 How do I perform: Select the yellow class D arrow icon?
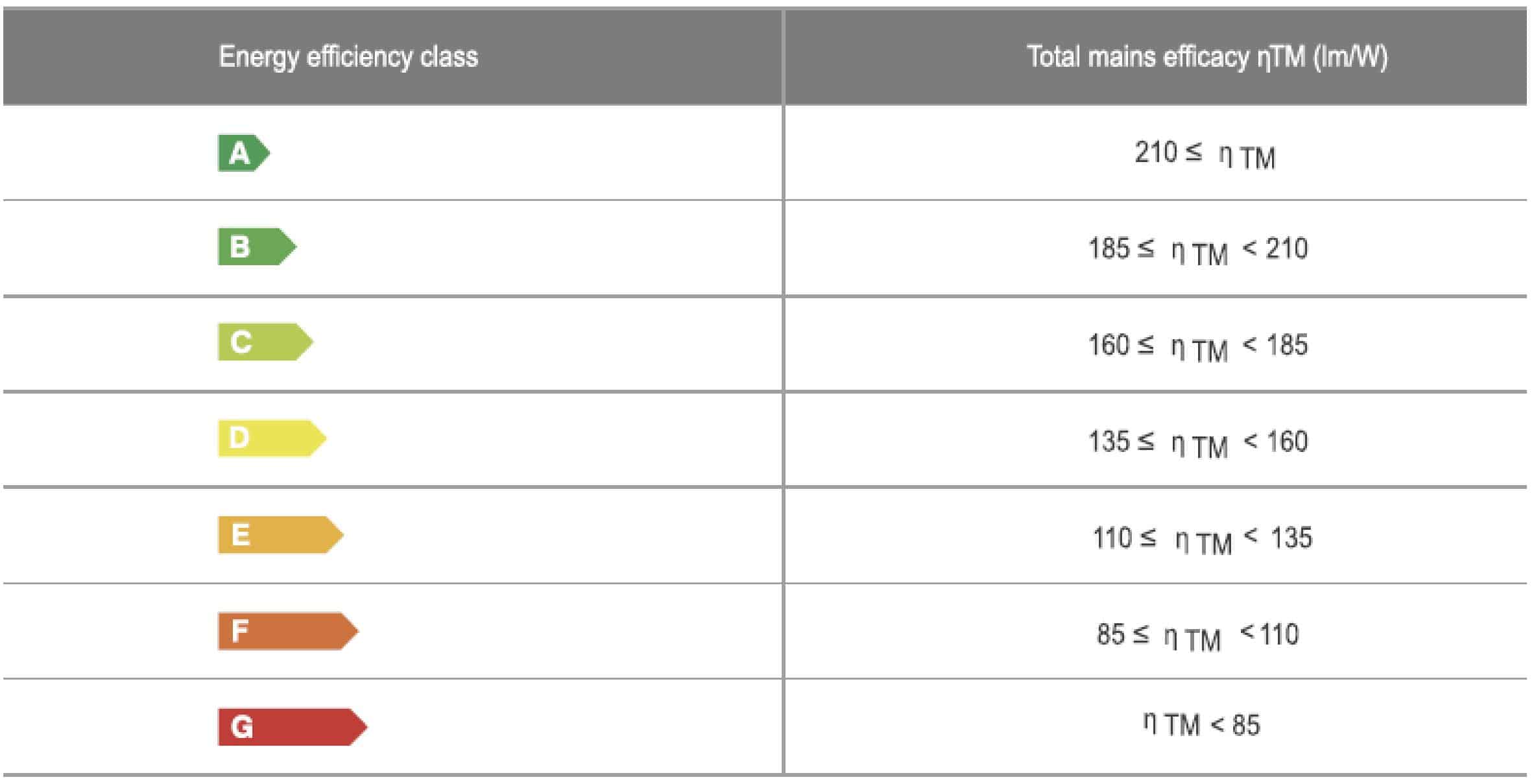coord(272,438)
